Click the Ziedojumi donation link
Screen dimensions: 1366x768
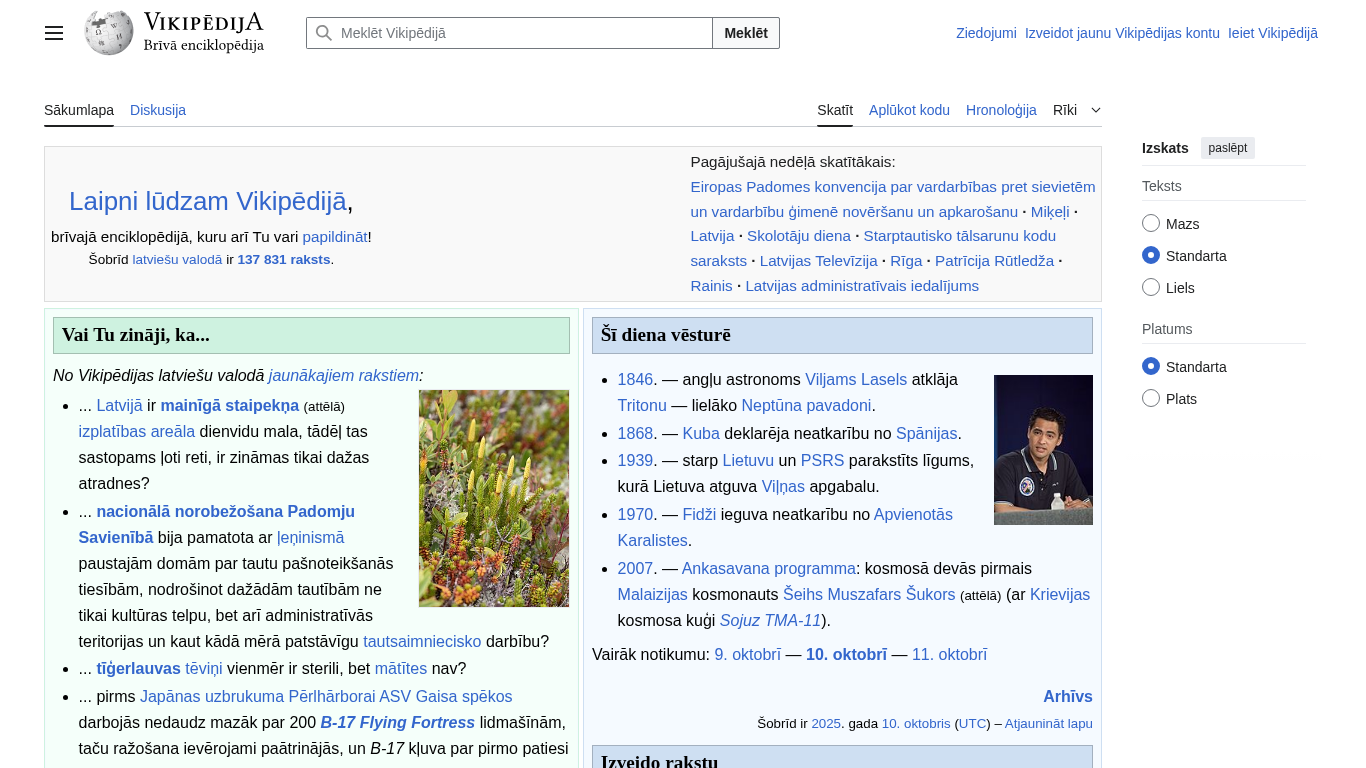(x=986, y=33)
